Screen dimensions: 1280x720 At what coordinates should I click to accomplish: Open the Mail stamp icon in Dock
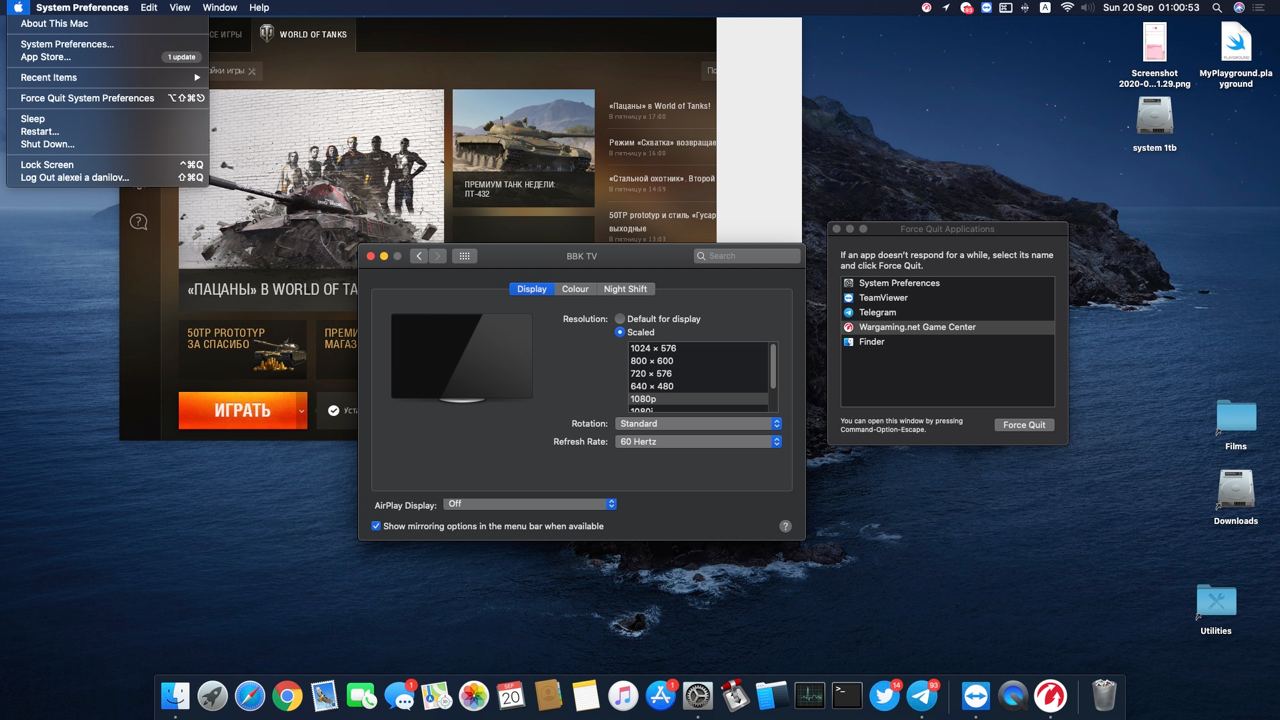coord(324,695)
